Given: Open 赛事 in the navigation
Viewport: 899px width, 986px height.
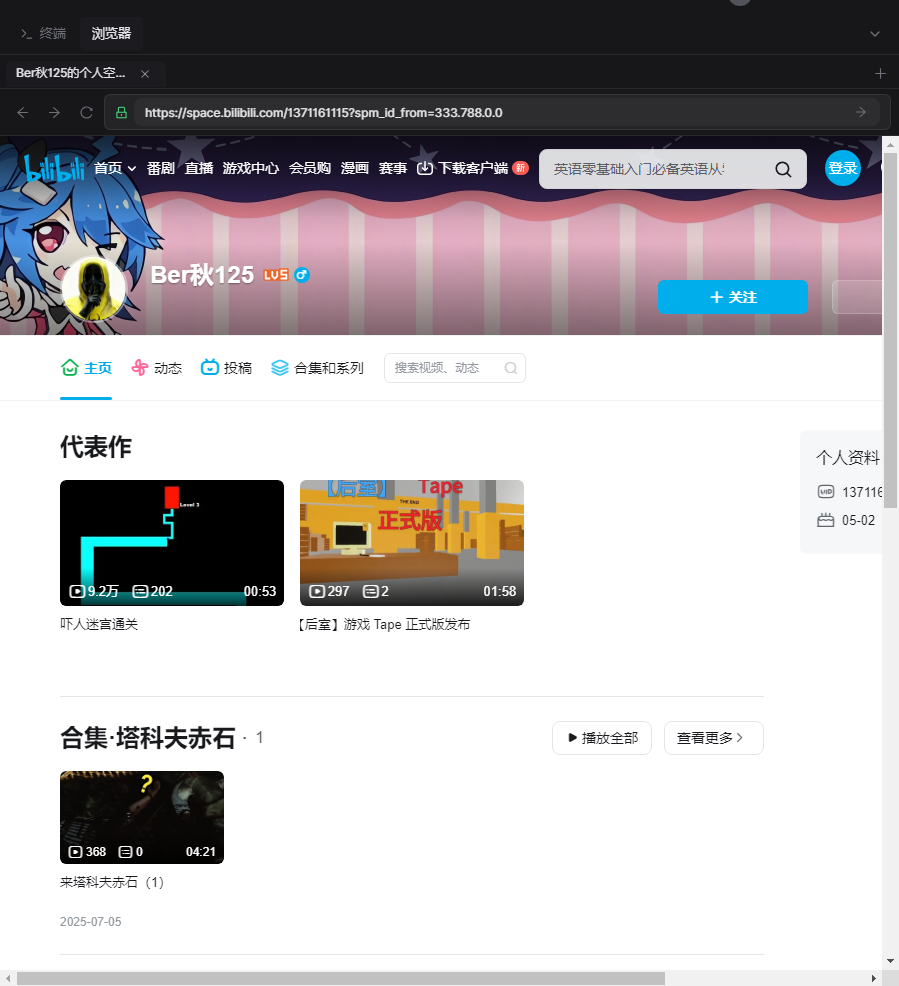Looking at the screenshot, I should (393, 168).
